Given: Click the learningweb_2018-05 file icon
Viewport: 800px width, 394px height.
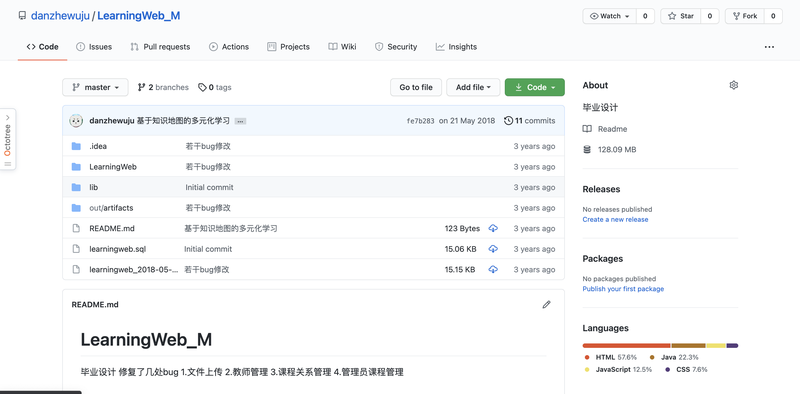Looking at the screenshot, I should 77,269.
